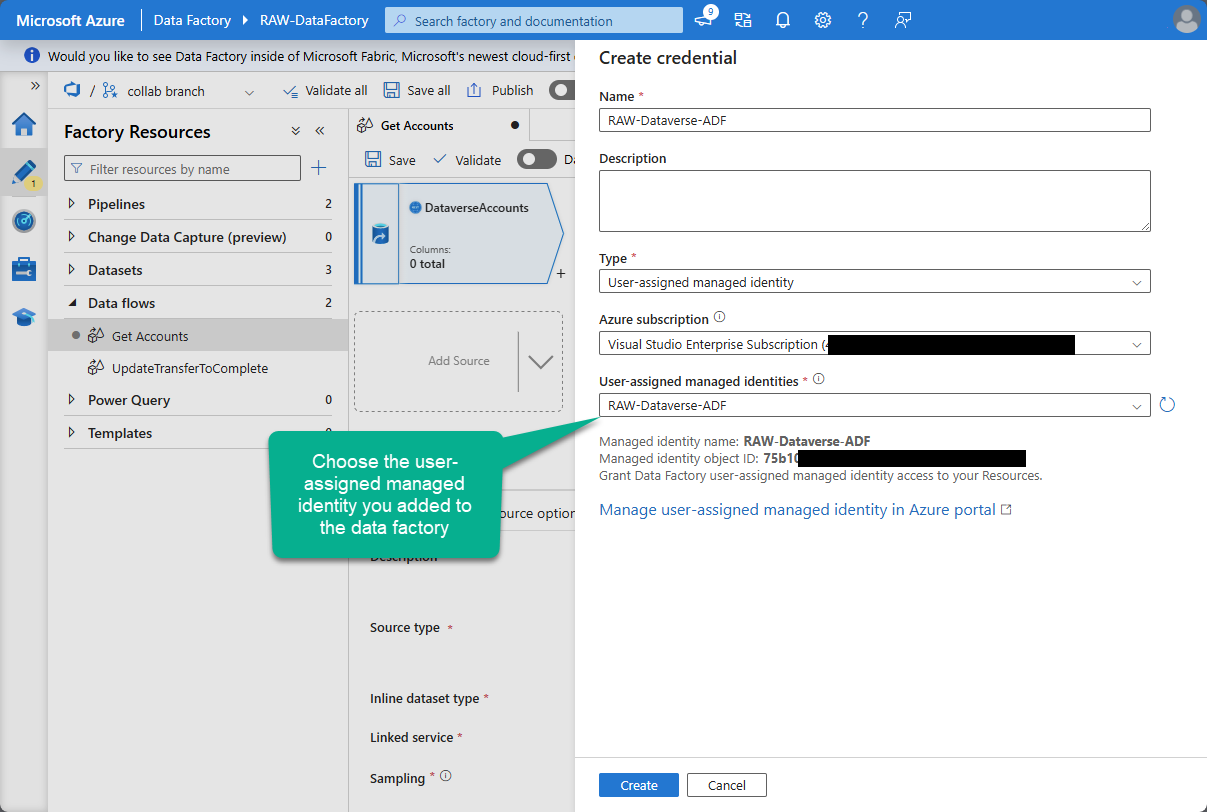Open the user-assigned managed identities dropdown

tap(875, 405)
